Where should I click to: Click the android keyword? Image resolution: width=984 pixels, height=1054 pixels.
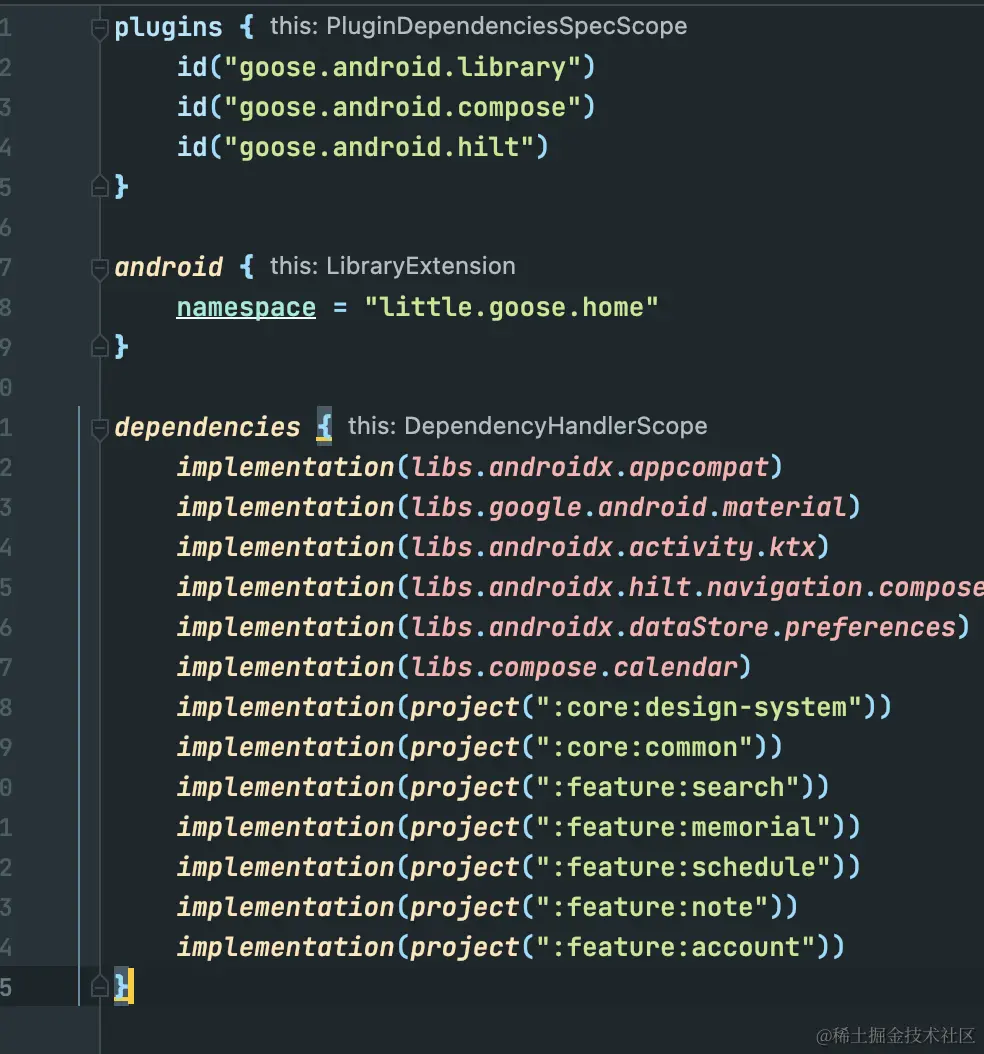pos(168,267)
